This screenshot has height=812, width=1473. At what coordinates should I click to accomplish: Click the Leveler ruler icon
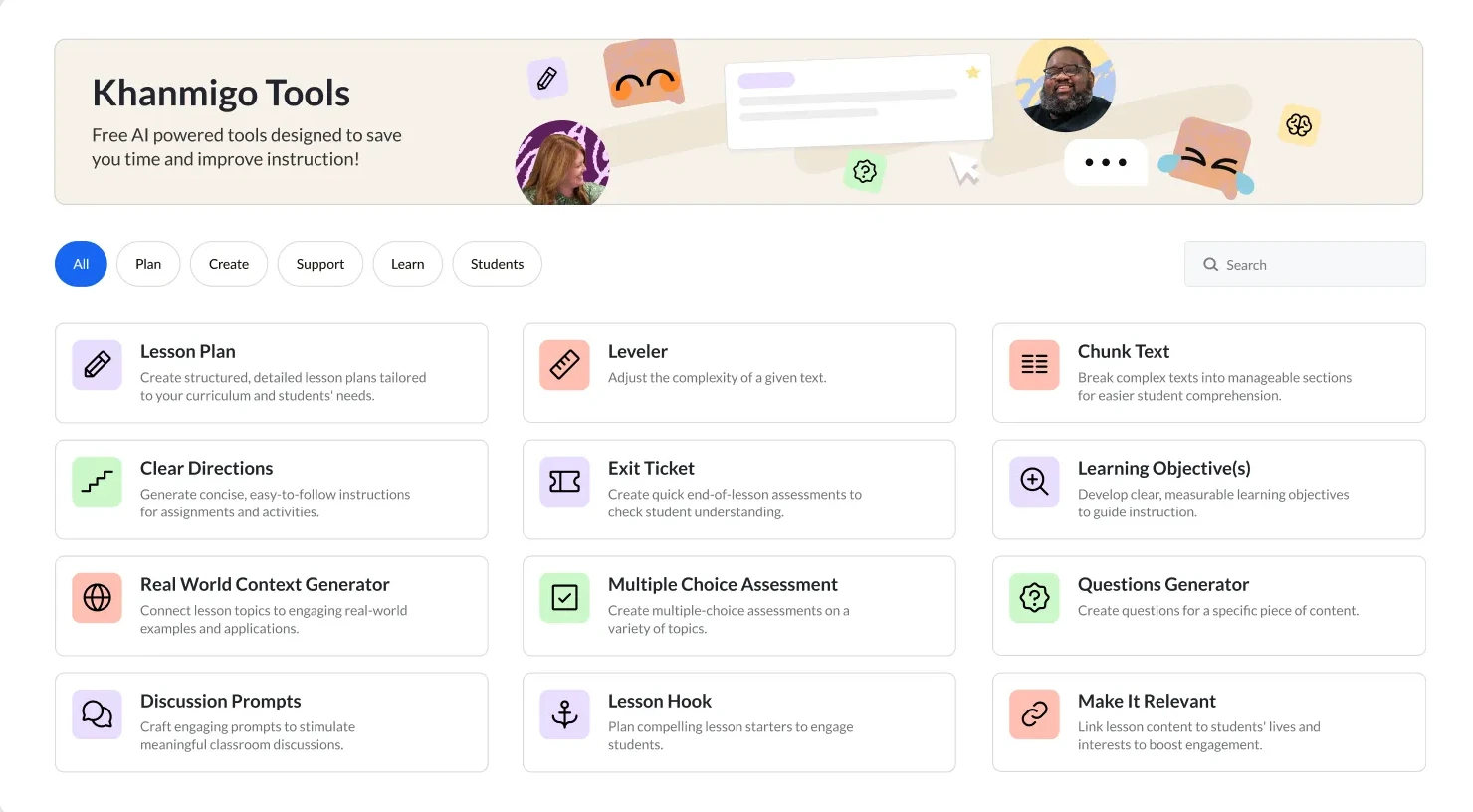click(x=564, y=364)
